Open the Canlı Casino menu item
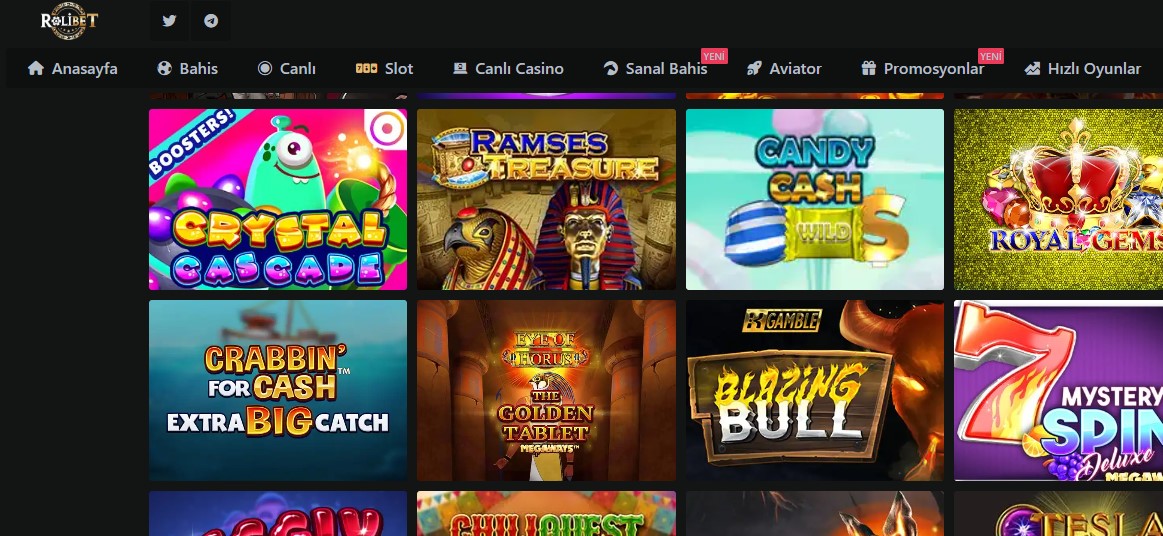 (508, 68)
